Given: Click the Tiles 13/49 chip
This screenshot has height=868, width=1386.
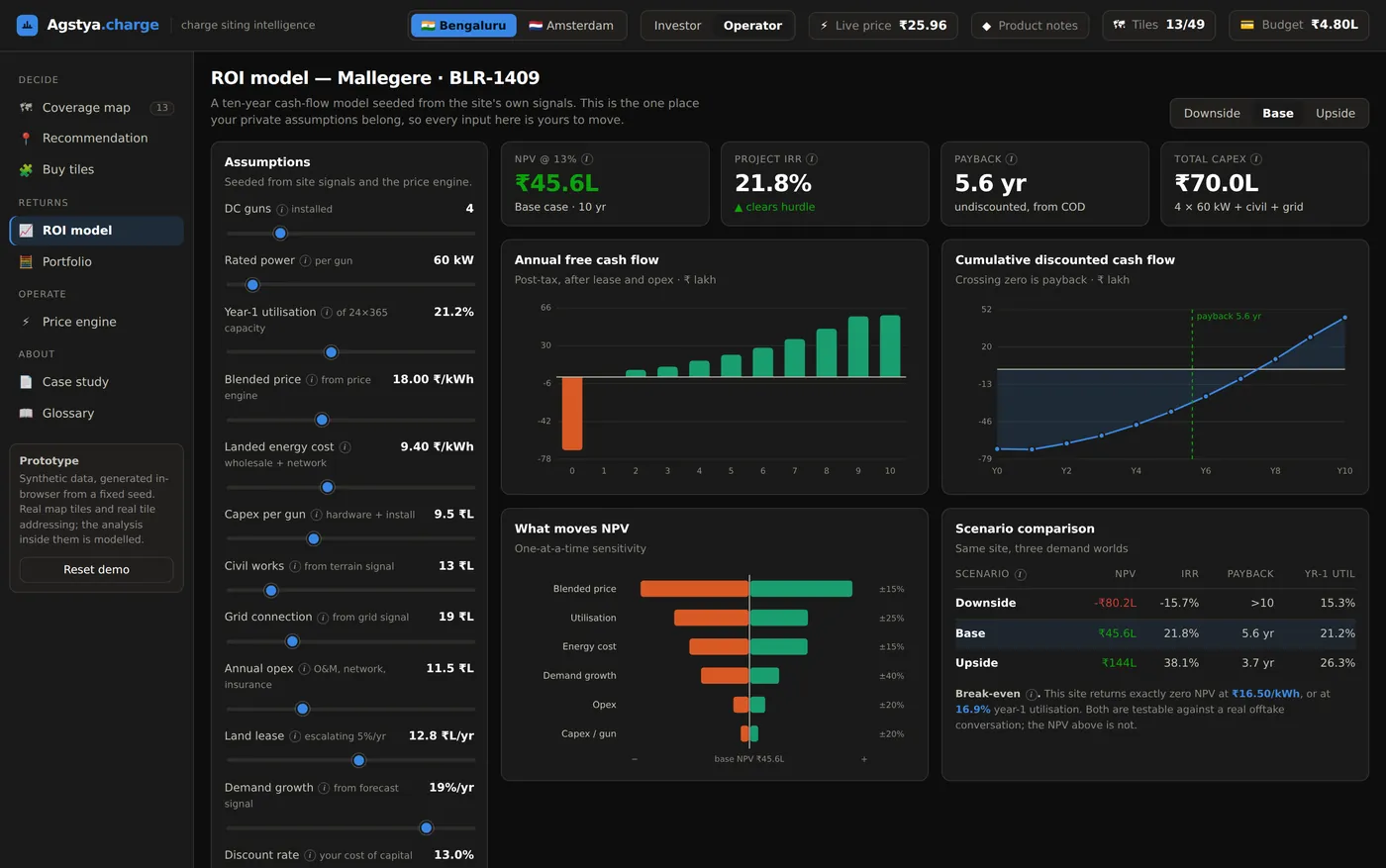Looking at the screenshot, I should coord(1159,25).
